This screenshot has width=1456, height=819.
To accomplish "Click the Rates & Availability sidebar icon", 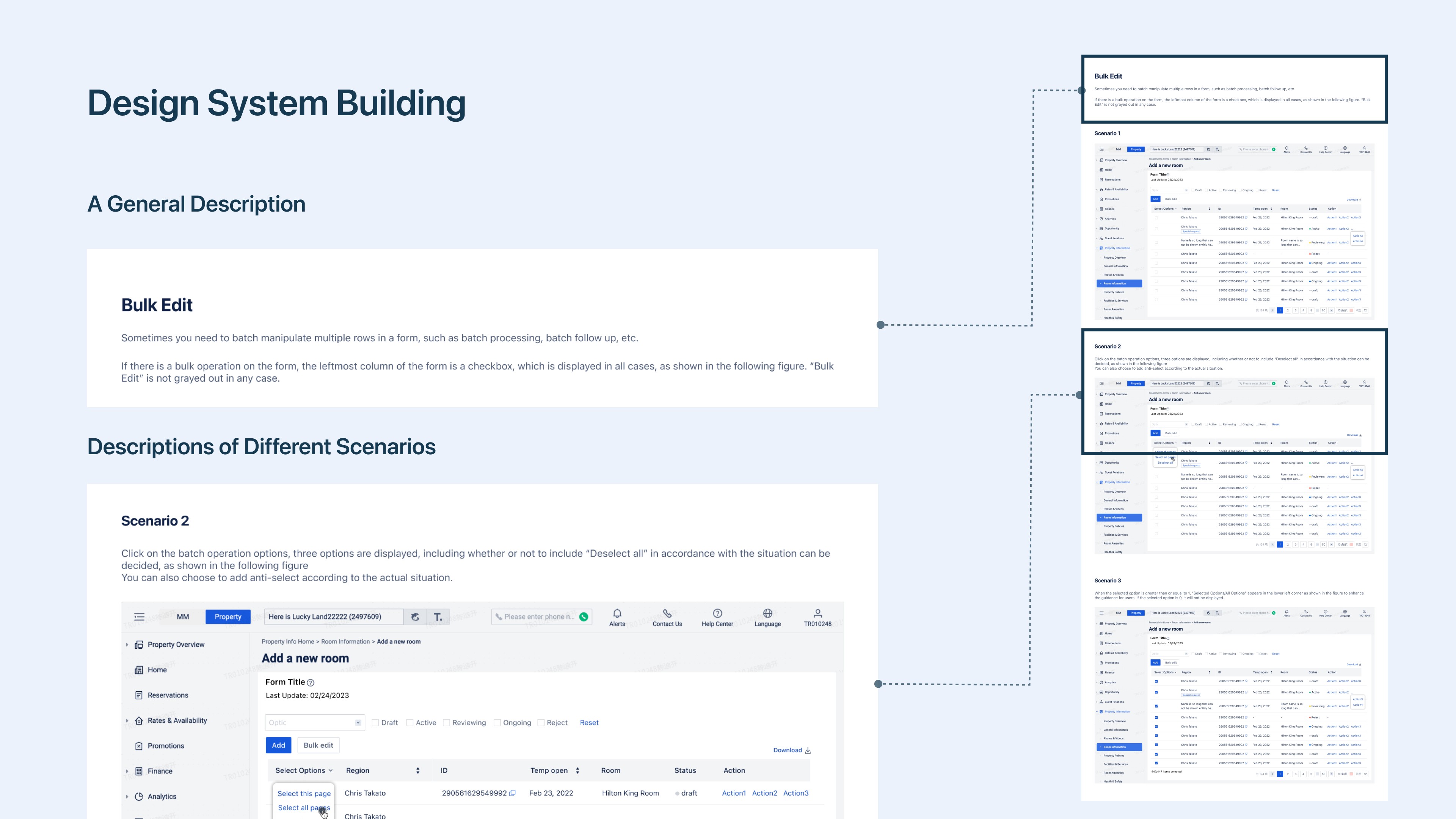I will pos(138,721).
